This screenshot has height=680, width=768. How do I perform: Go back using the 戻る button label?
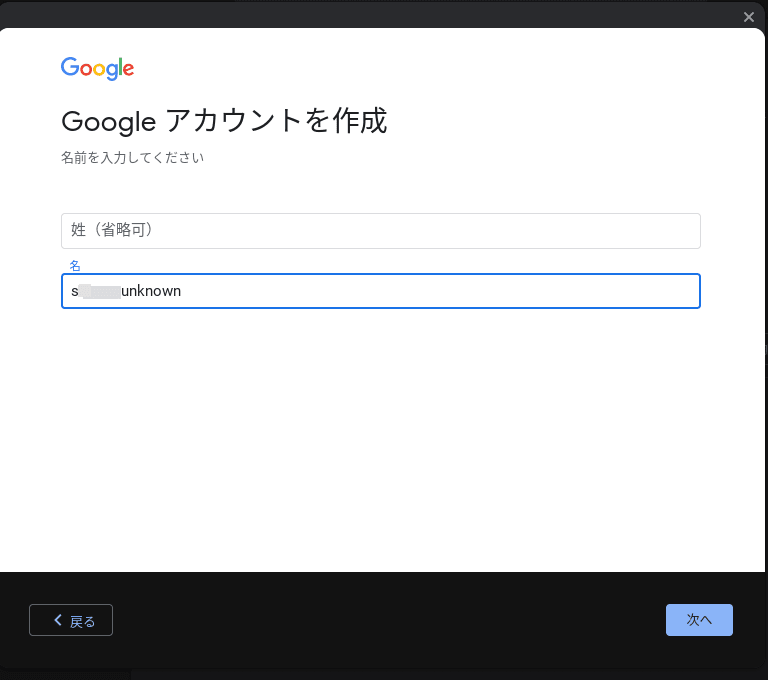tap(82, 621)
